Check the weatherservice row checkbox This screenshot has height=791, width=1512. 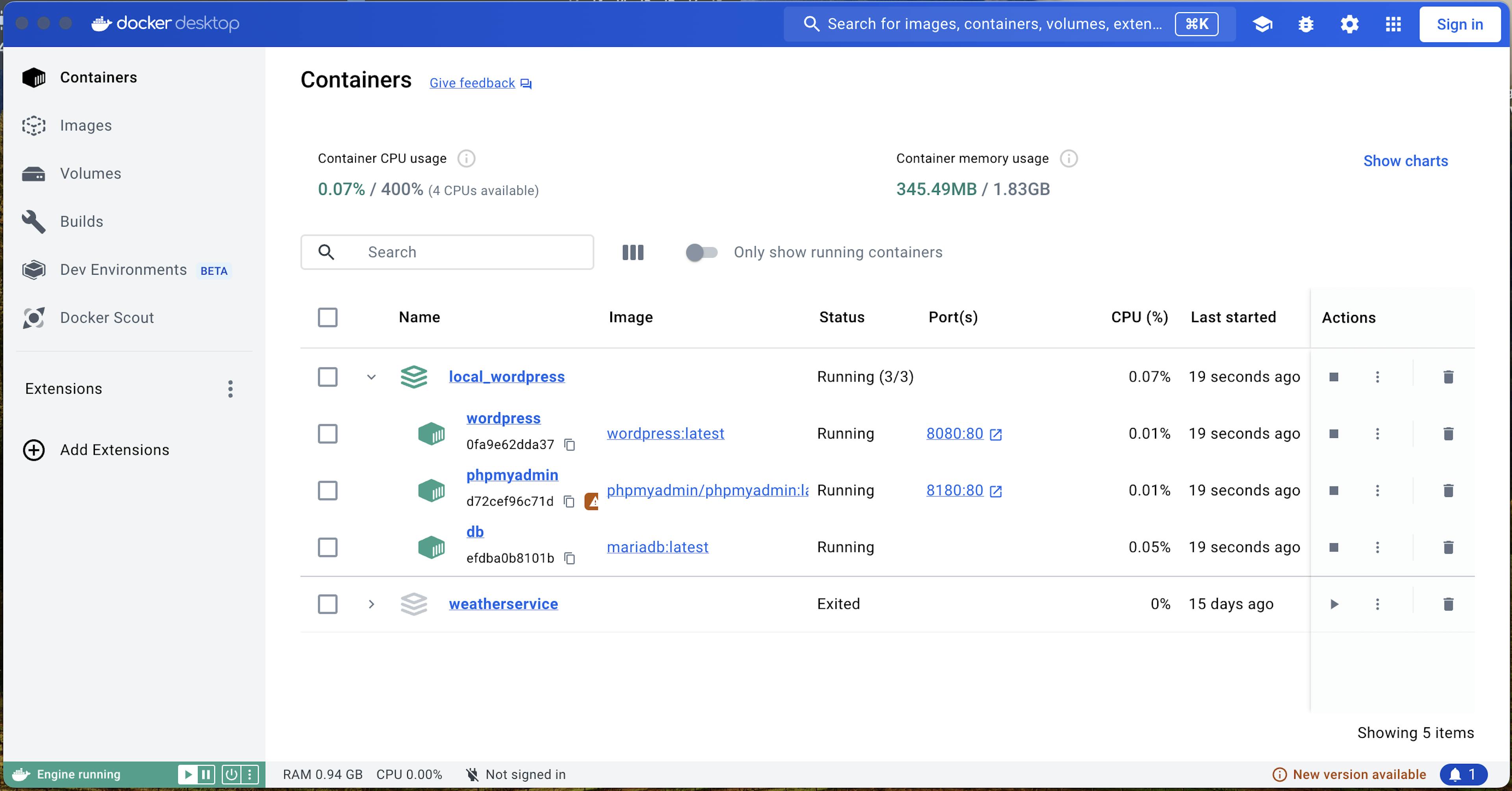coord(328,604)
